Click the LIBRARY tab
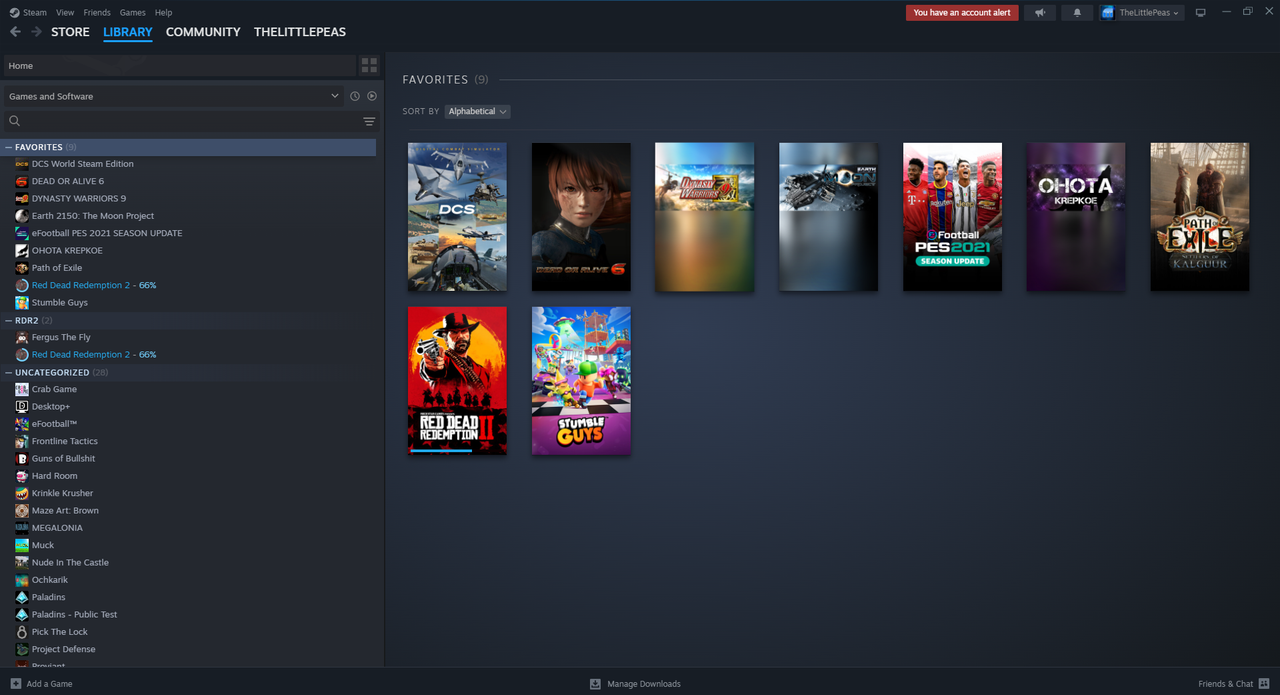The height and width of the screenshot is (695, 1280). (x=128, y=32)
